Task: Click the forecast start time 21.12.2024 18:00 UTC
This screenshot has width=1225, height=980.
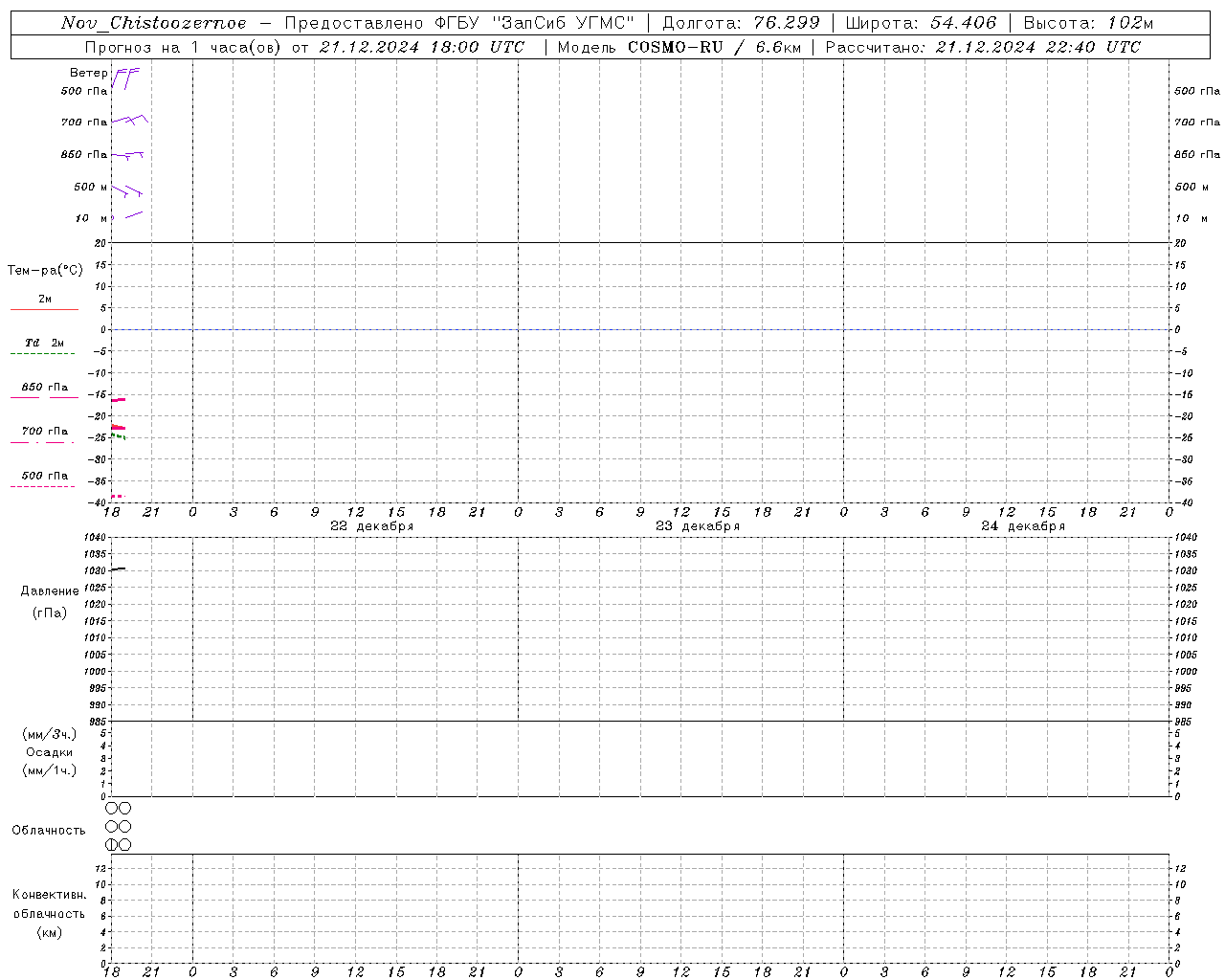Action: click(422, 47)
